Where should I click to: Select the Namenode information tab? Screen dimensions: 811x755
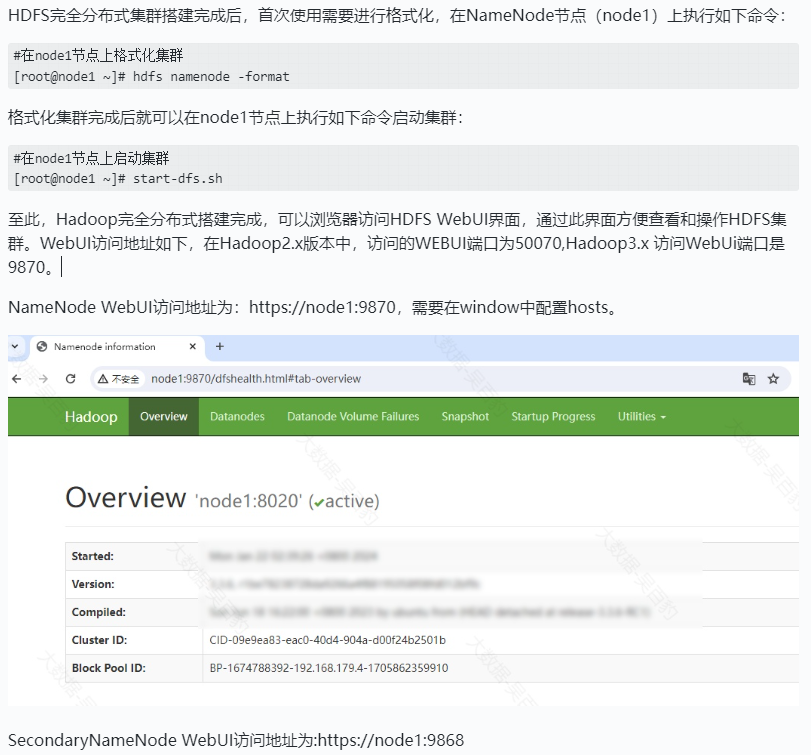pos(118,346)
